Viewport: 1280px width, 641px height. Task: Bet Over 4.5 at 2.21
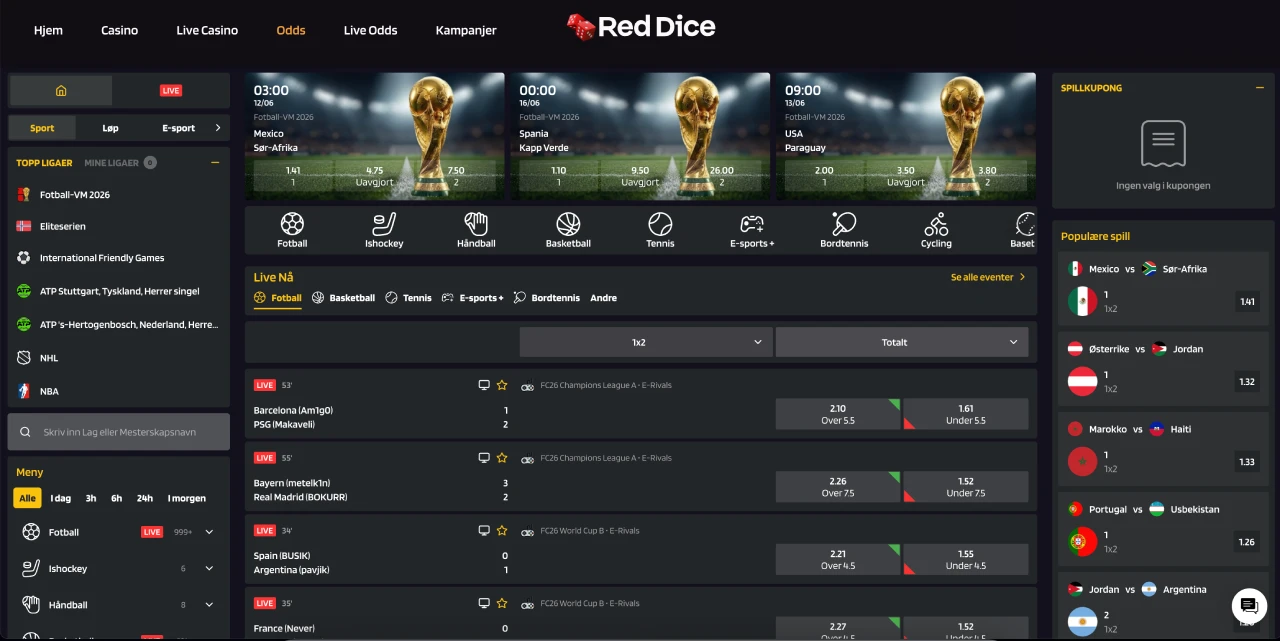pyautogui.click(x=838, y=559)
